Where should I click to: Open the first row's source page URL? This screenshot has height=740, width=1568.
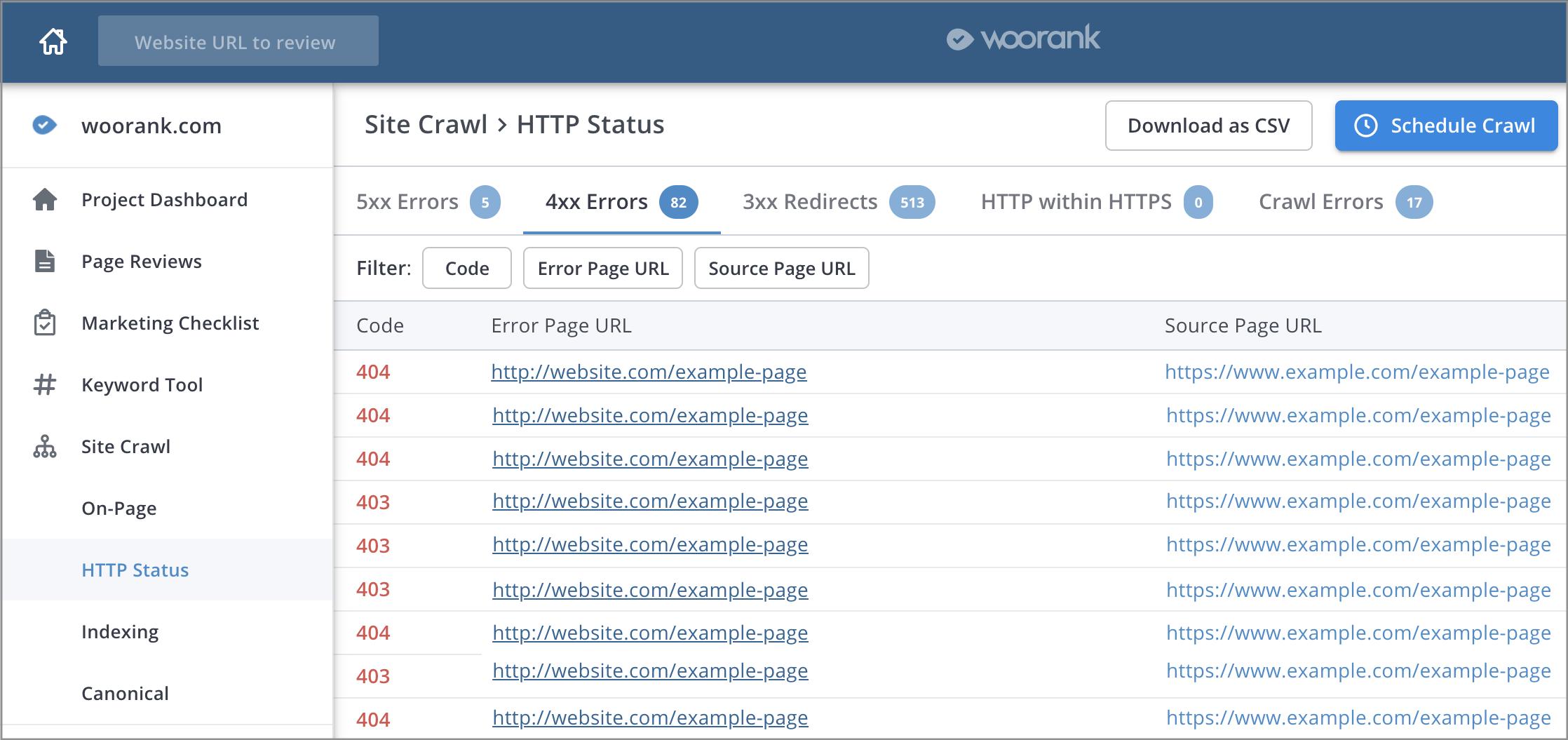(x=1357, y=372)
